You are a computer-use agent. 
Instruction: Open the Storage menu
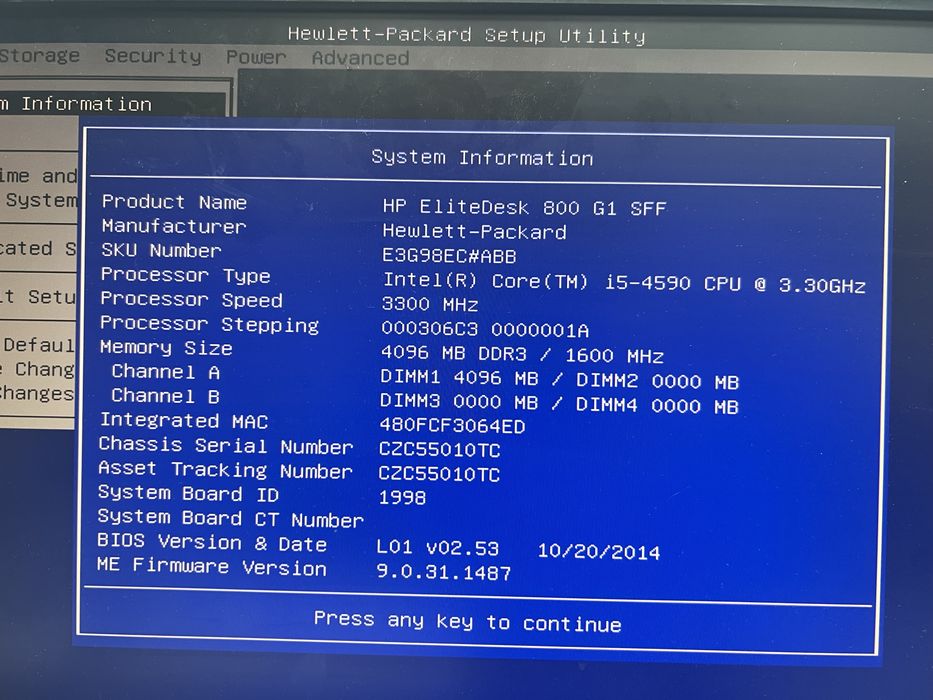40,55
